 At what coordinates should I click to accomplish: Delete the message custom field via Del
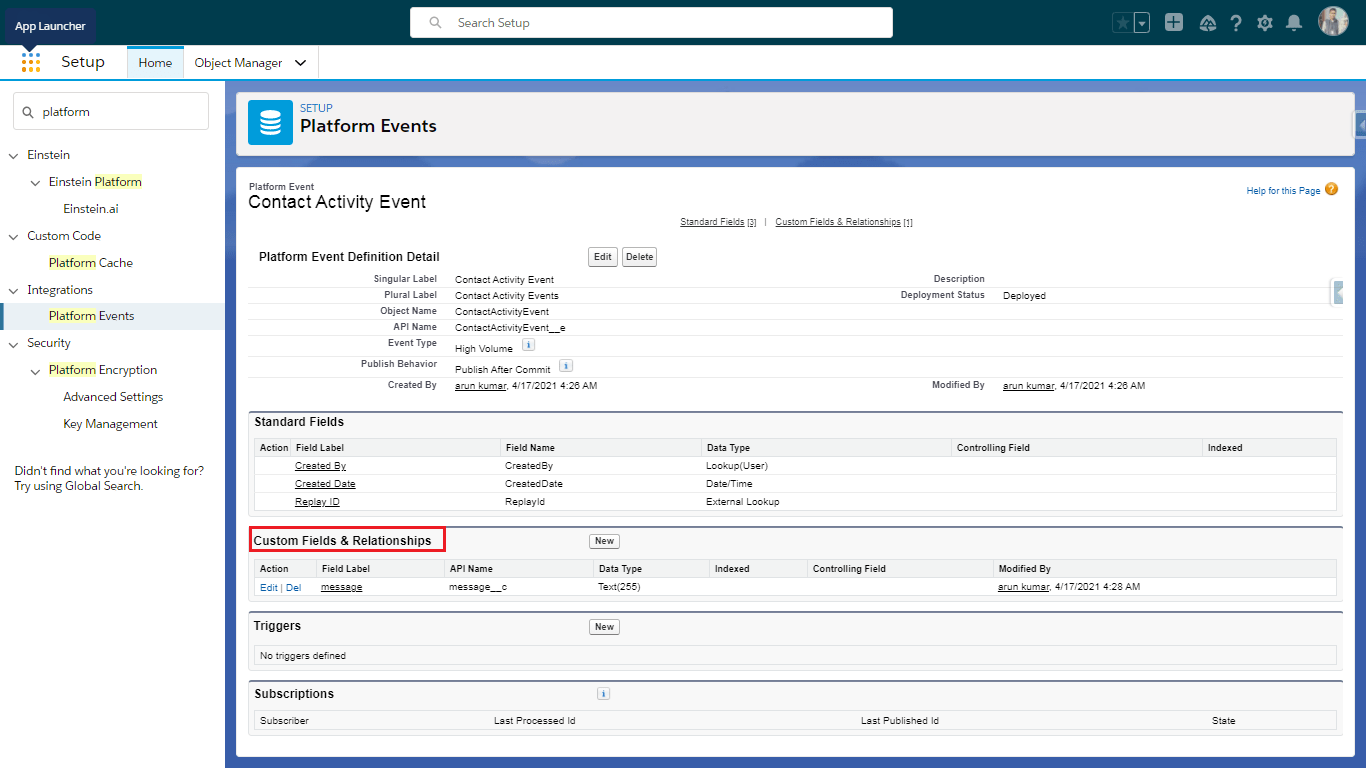coord(293,588)
